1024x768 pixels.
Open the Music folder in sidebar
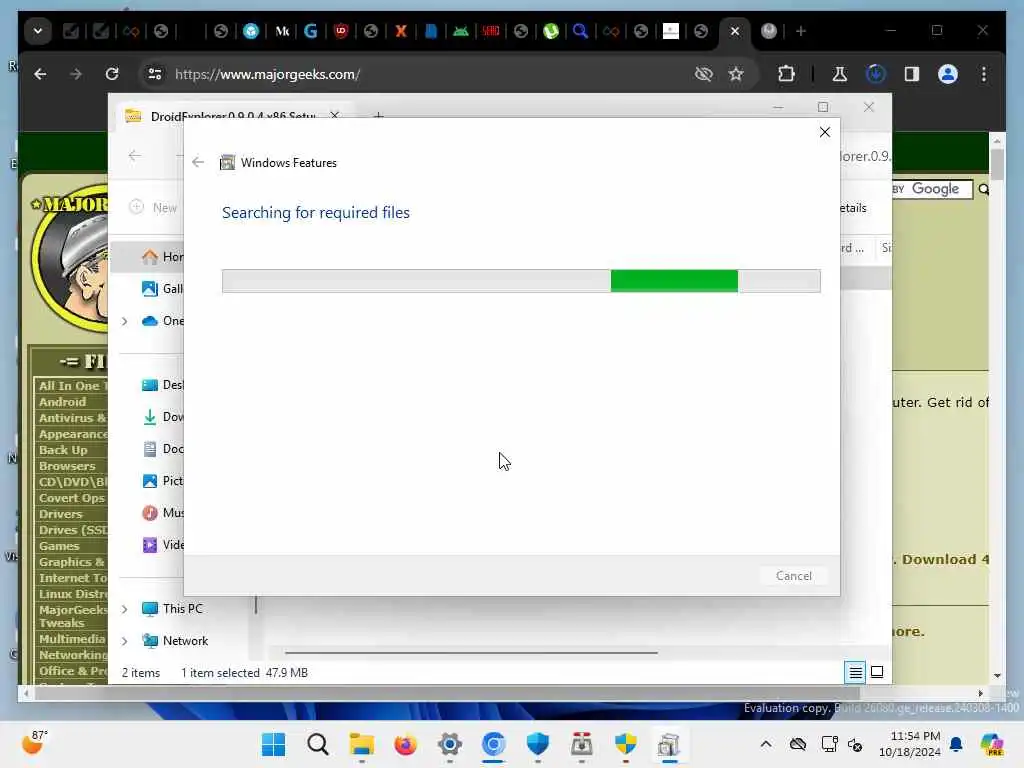163,513
